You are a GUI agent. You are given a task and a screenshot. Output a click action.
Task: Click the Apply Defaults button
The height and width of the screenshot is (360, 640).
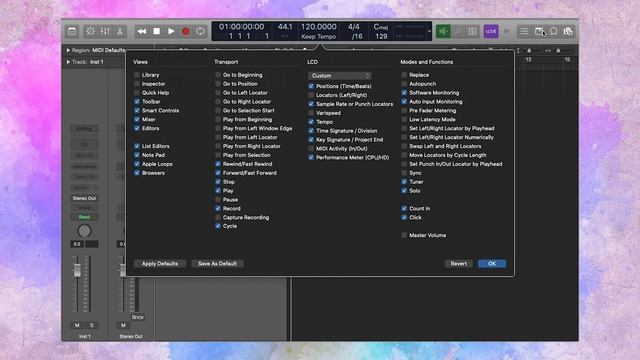point(160,264)
